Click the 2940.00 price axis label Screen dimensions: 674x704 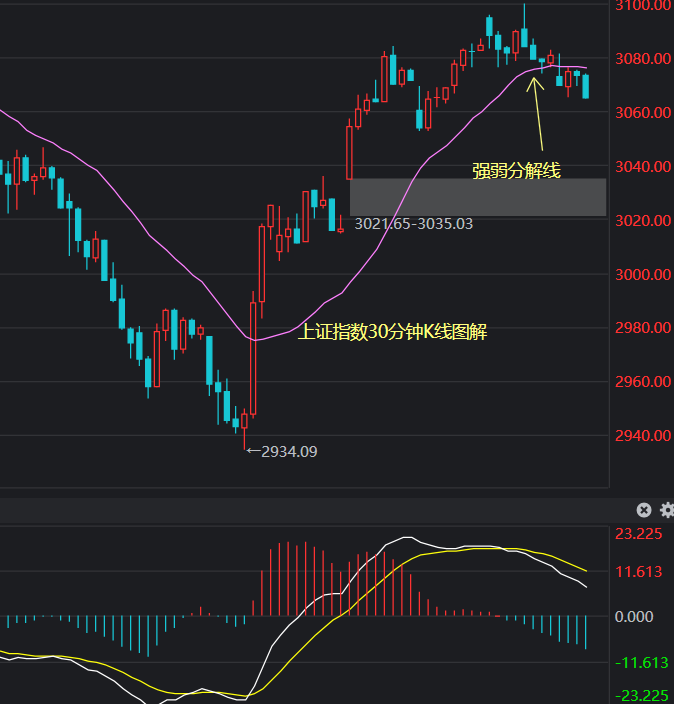[x=642, y=436]
